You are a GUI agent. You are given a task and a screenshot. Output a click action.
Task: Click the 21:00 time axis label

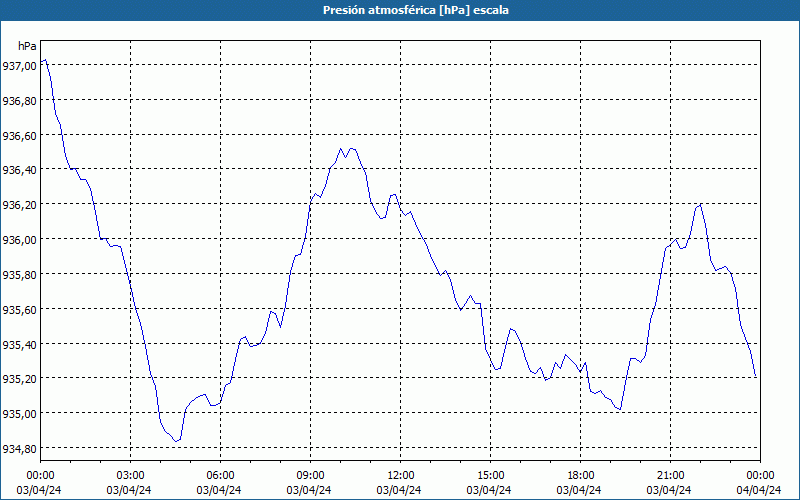(x=670, y=476)
